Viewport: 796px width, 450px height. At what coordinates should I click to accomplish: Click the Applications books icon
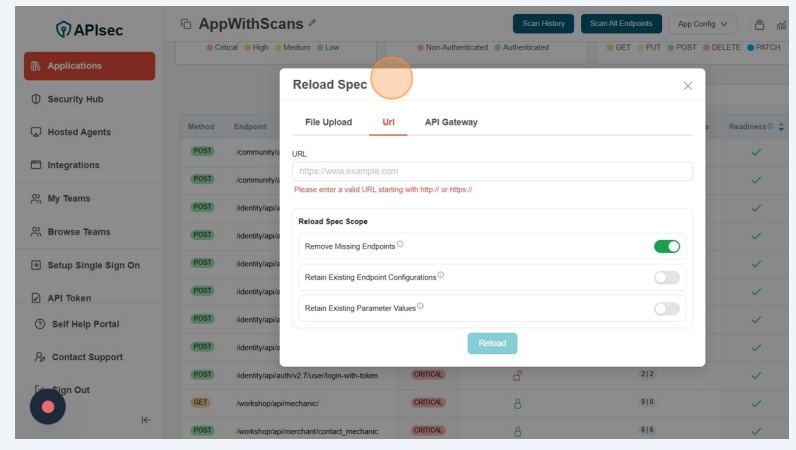(x=36, y=66)
